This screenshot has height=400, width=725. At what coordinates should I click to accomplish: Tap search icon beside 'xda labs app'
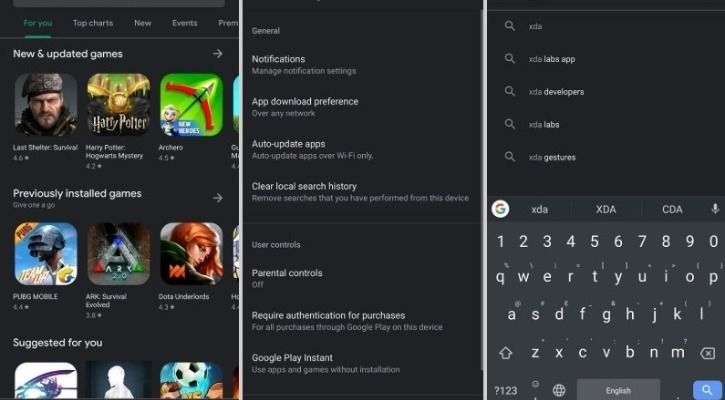tap(510, 59)
